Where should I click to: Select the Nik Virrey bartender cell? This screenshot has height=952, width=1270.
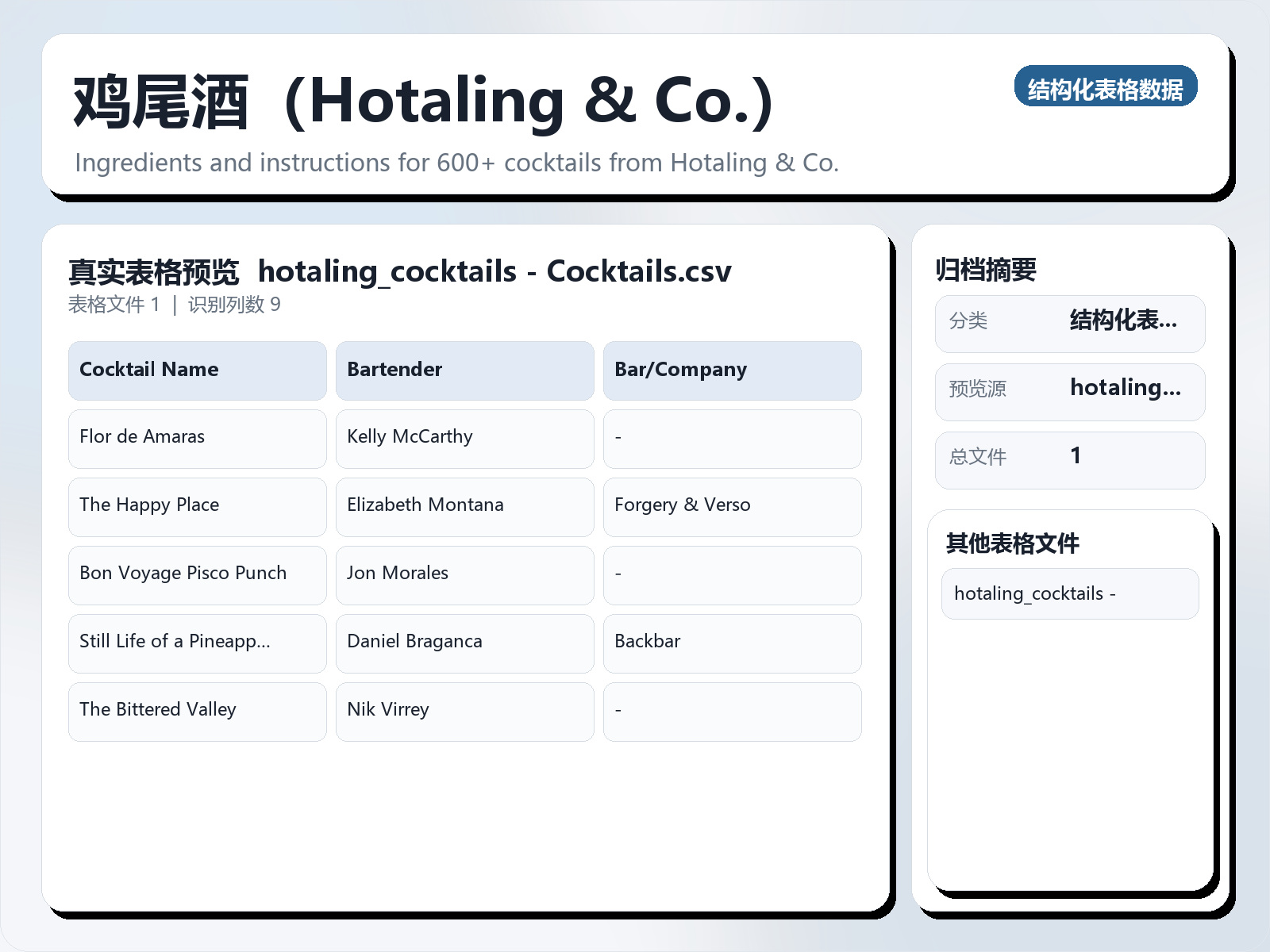coord(464,711)
